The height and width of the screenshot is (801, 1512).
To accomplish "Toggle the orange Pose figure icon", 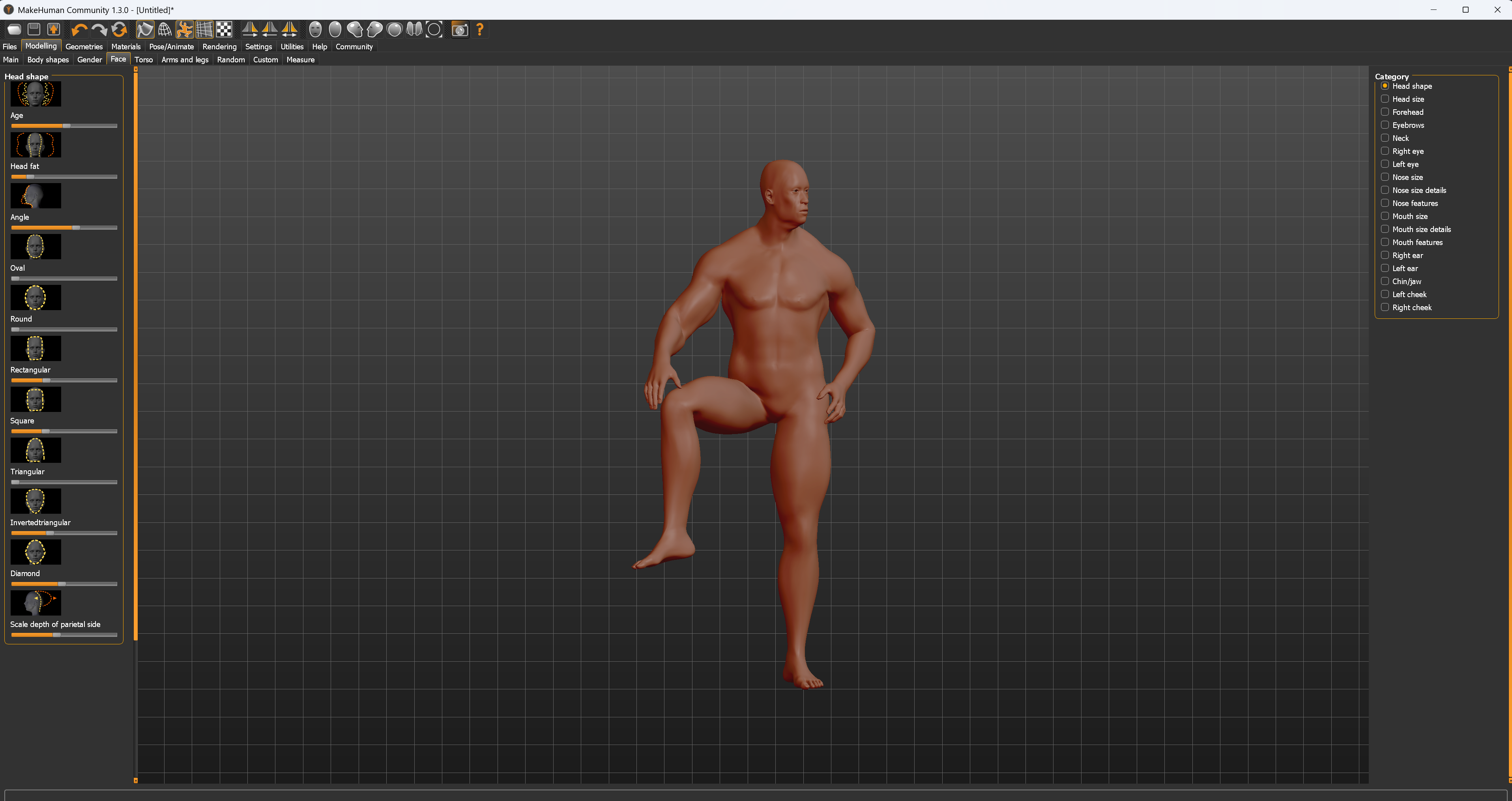I will pyautogui.click(x=184, y=29).
